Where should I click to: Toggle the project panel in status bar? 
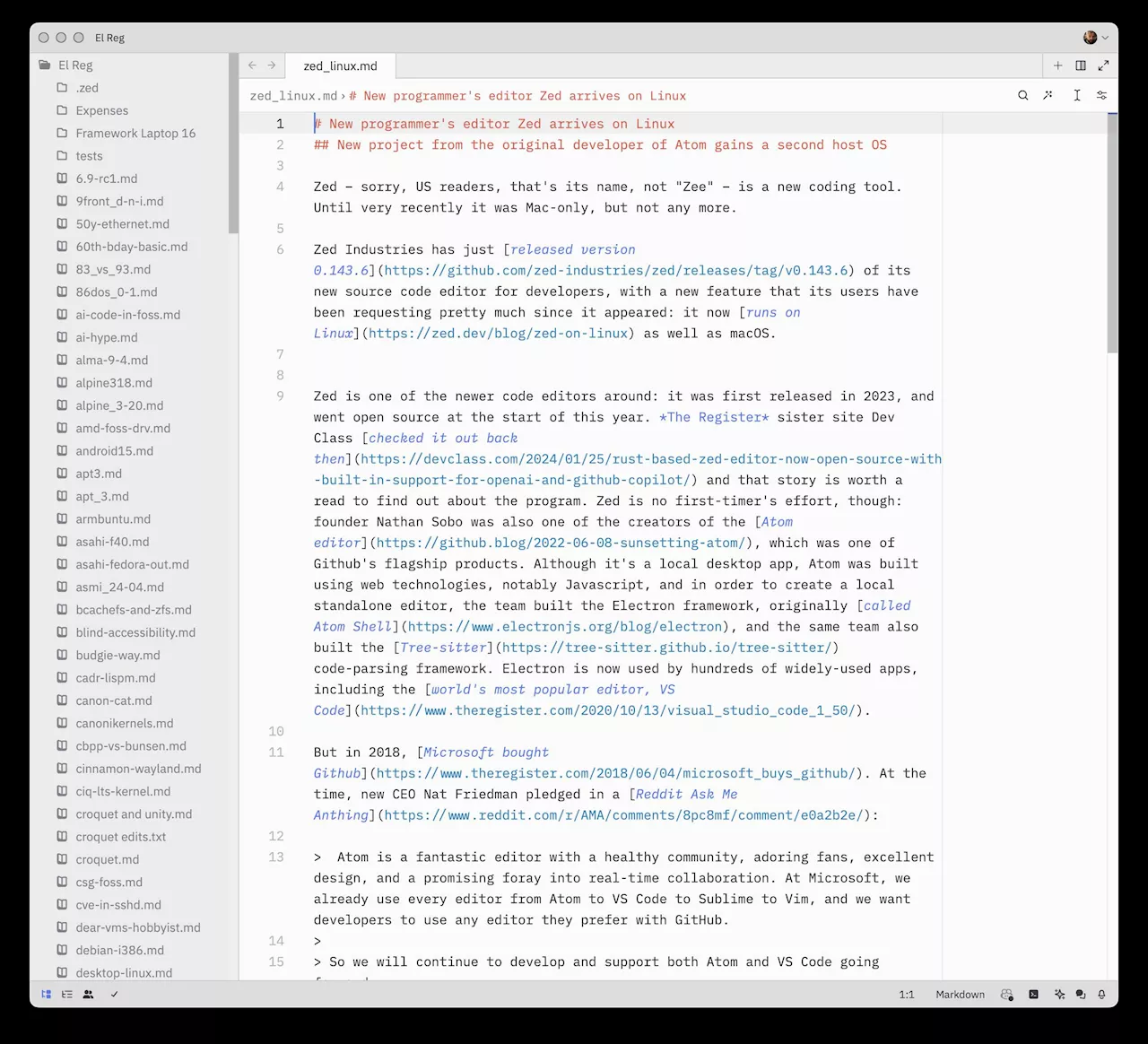click(47, 994)
